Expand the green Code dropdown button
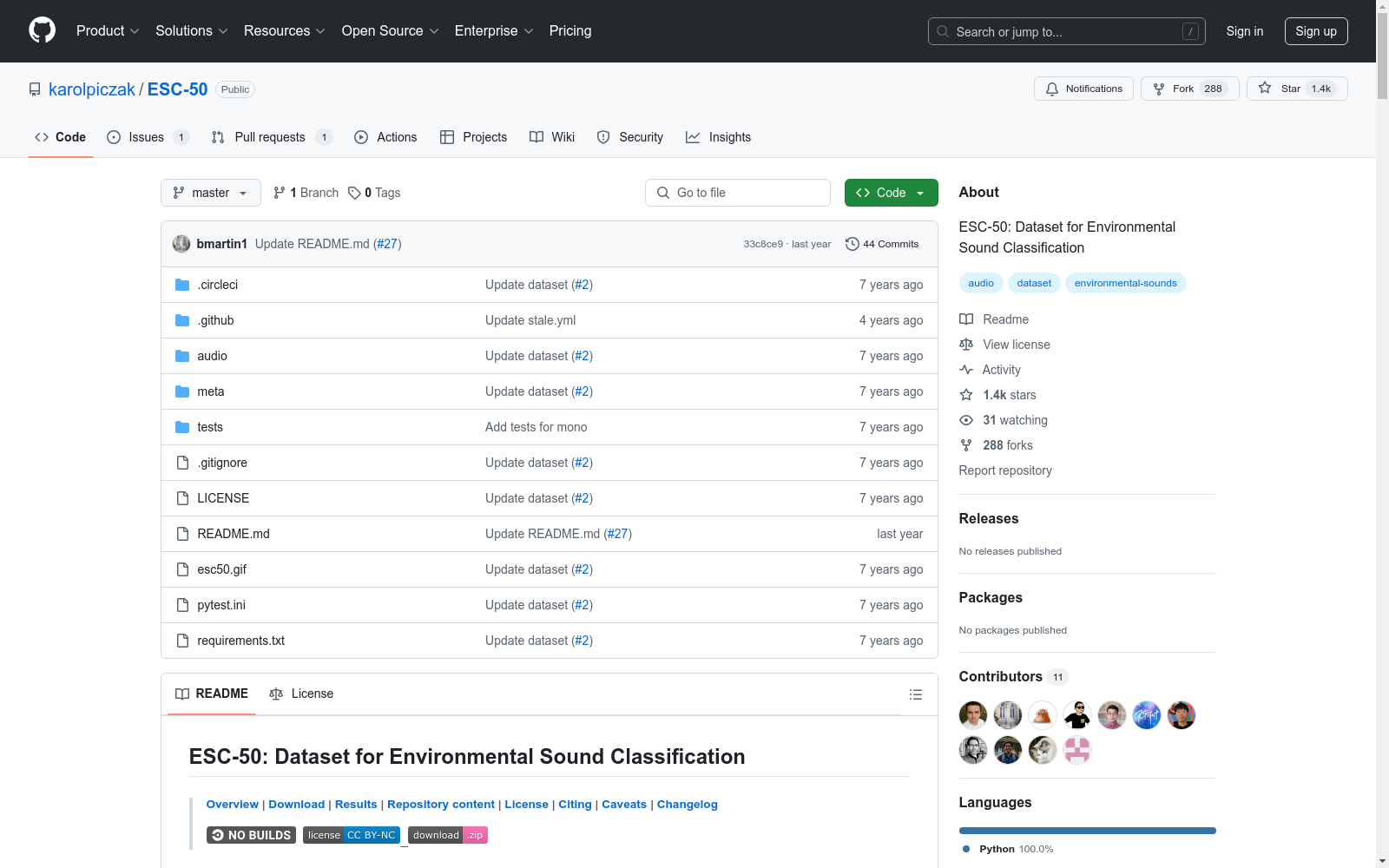Image resolution: width=1389 pixels, height=868 pixels. pyautogui.click(x=892, y=193)
